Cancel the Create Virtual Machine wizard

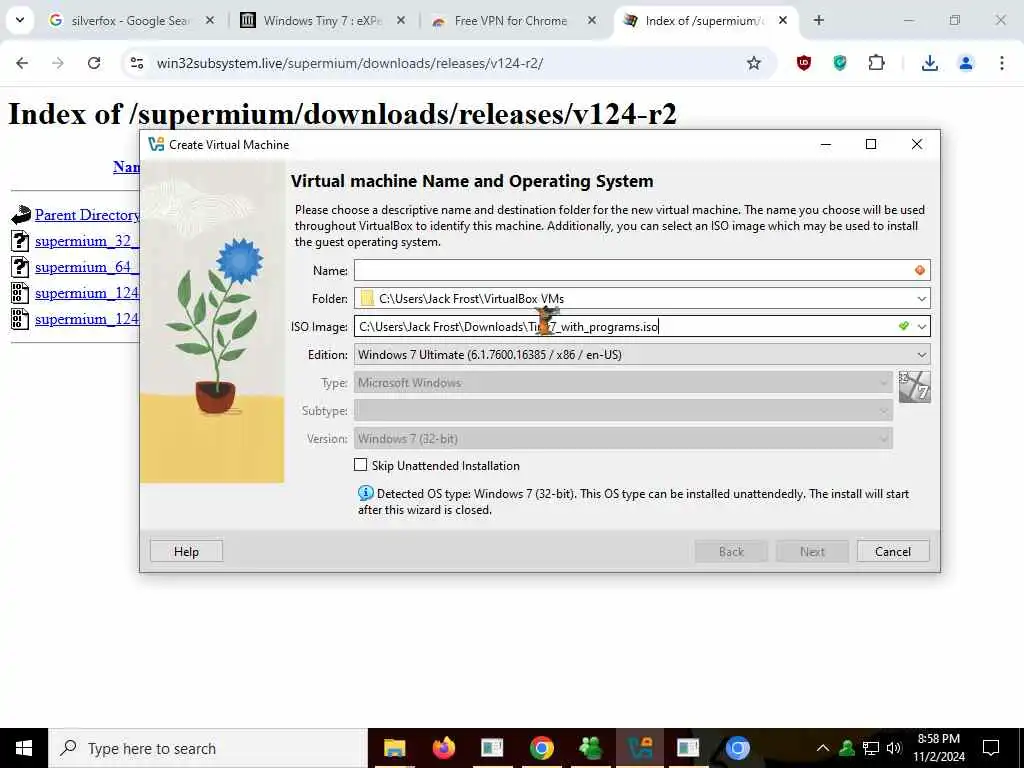[x=893, y=552]
